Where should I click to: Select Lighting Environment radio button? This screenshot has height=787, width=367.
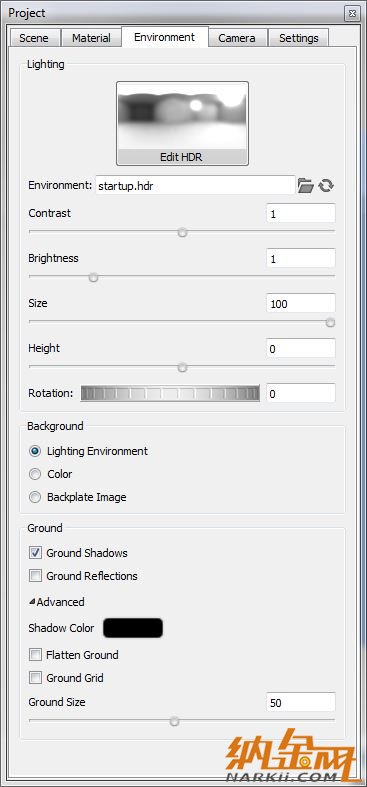[x=35, y=451]
